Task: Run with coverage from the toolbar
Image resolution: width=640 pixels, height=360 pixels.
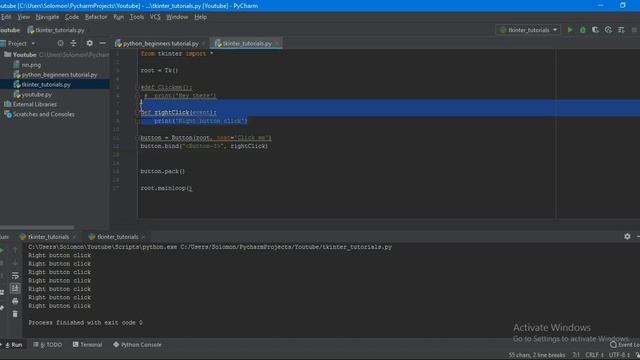Action: (x=596, y=30)
